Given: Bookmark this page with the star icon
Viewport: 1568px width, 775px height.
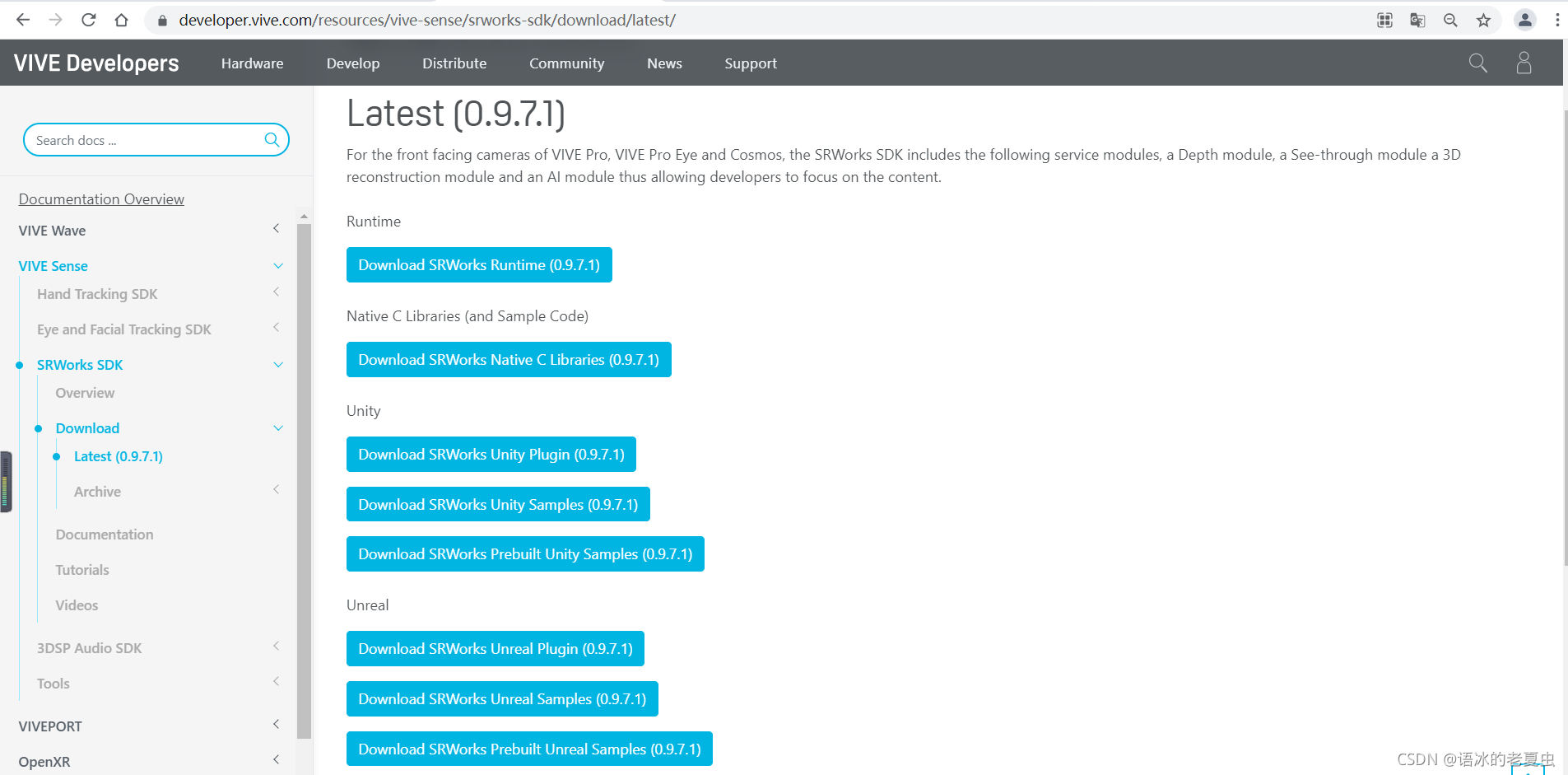Looking at the screenshot, I should point(1483,20).
